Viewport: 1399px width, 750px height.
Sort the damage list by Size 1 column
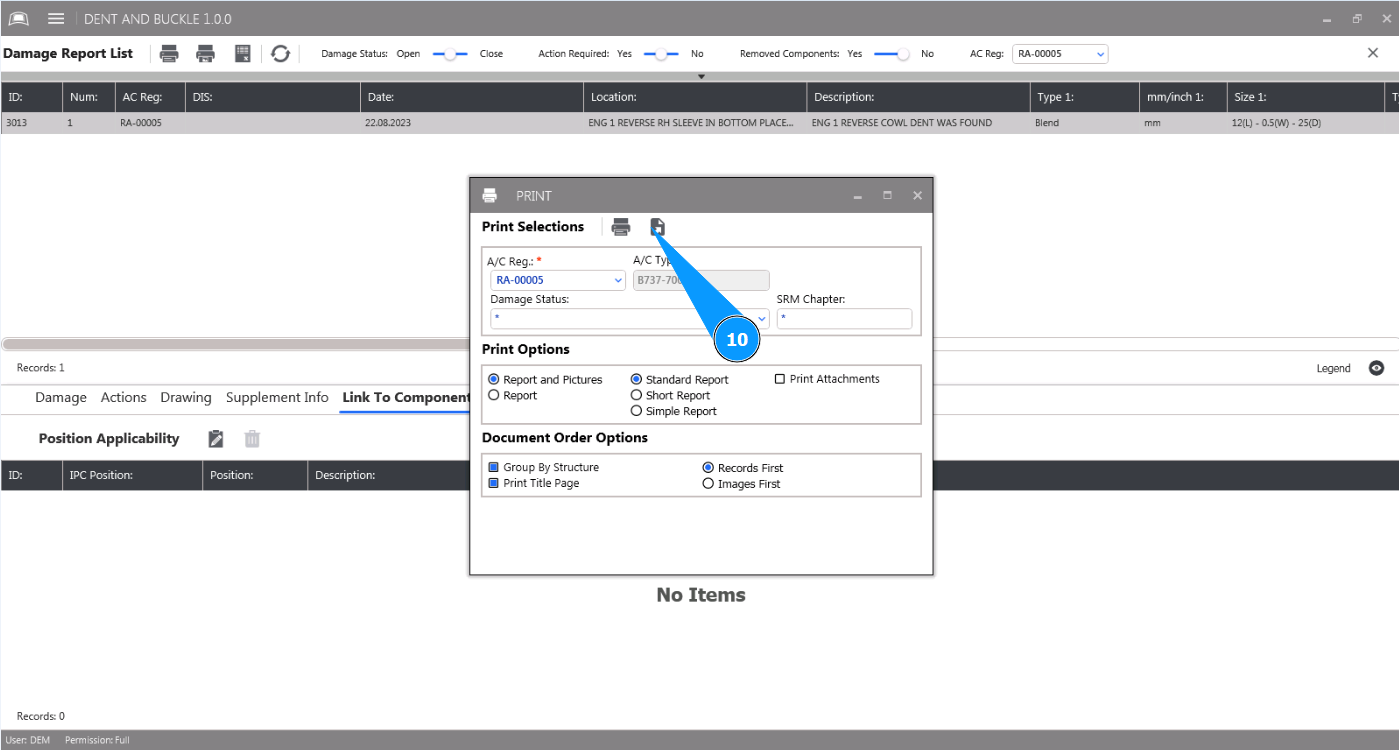click(x=1305, y=97)
